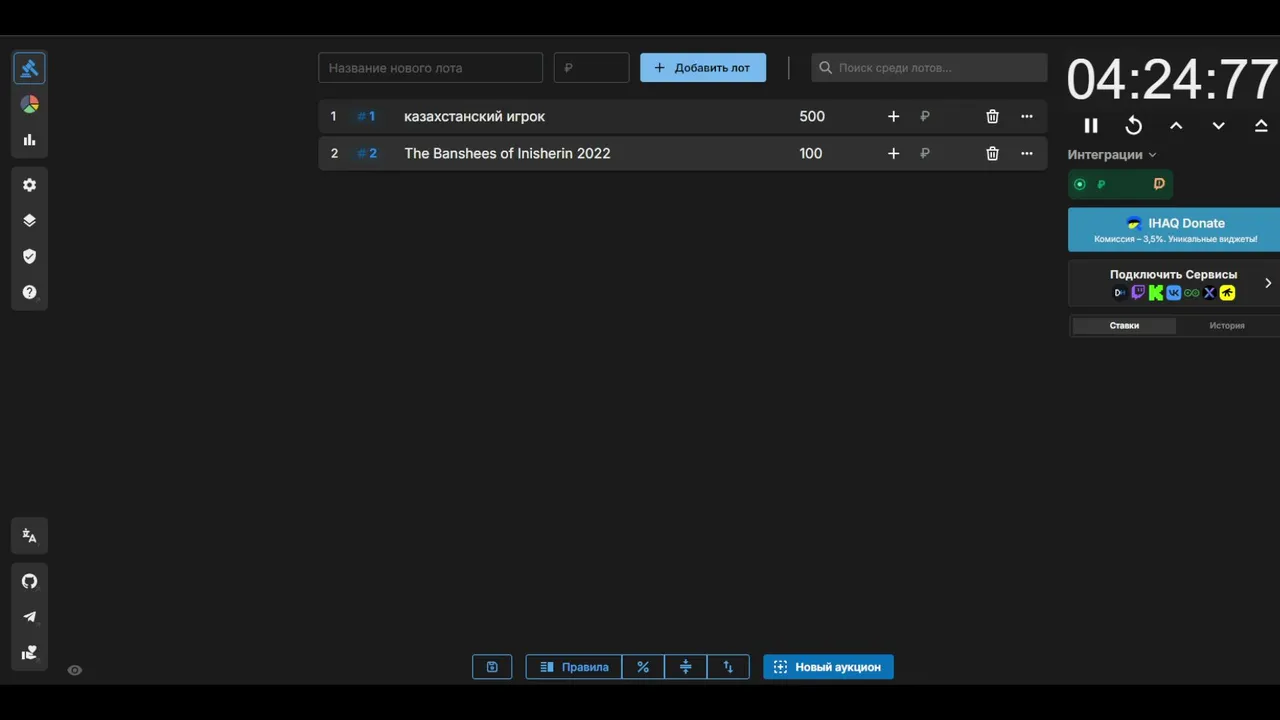Increase timer with the up chevron
The image size is (1280, 720).
coord(1176,126)
